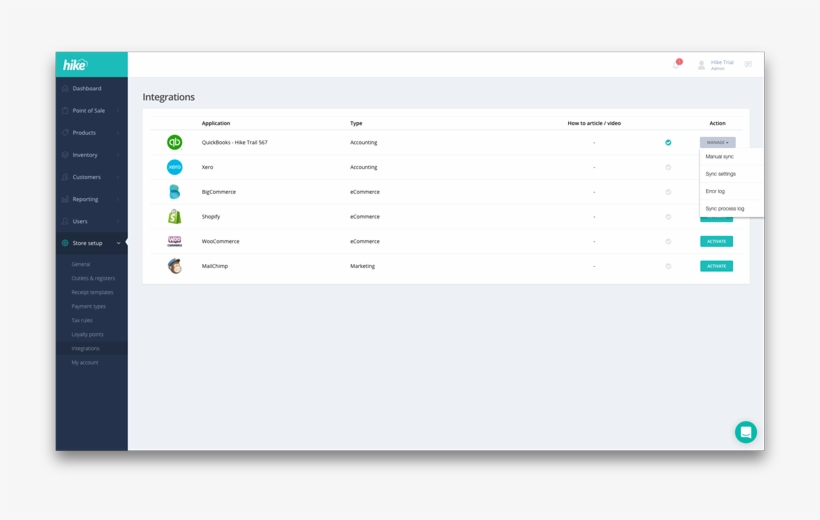Click How to article / video header
The width and height of the screenshot is (820, 520).
click(594, 123)
